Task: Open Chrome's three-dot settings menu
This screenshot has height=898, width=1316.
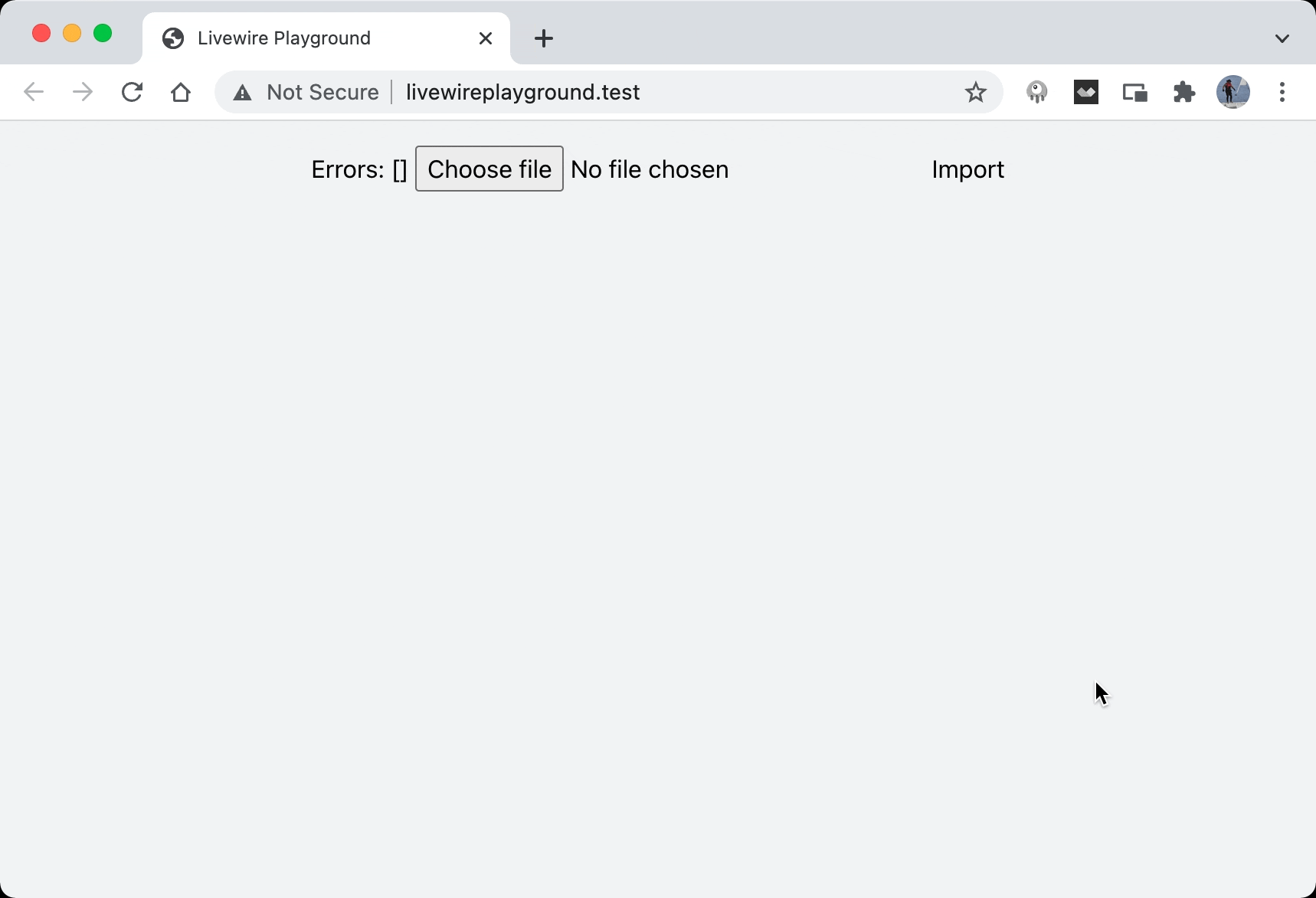Action: [x=1282, y=92]
